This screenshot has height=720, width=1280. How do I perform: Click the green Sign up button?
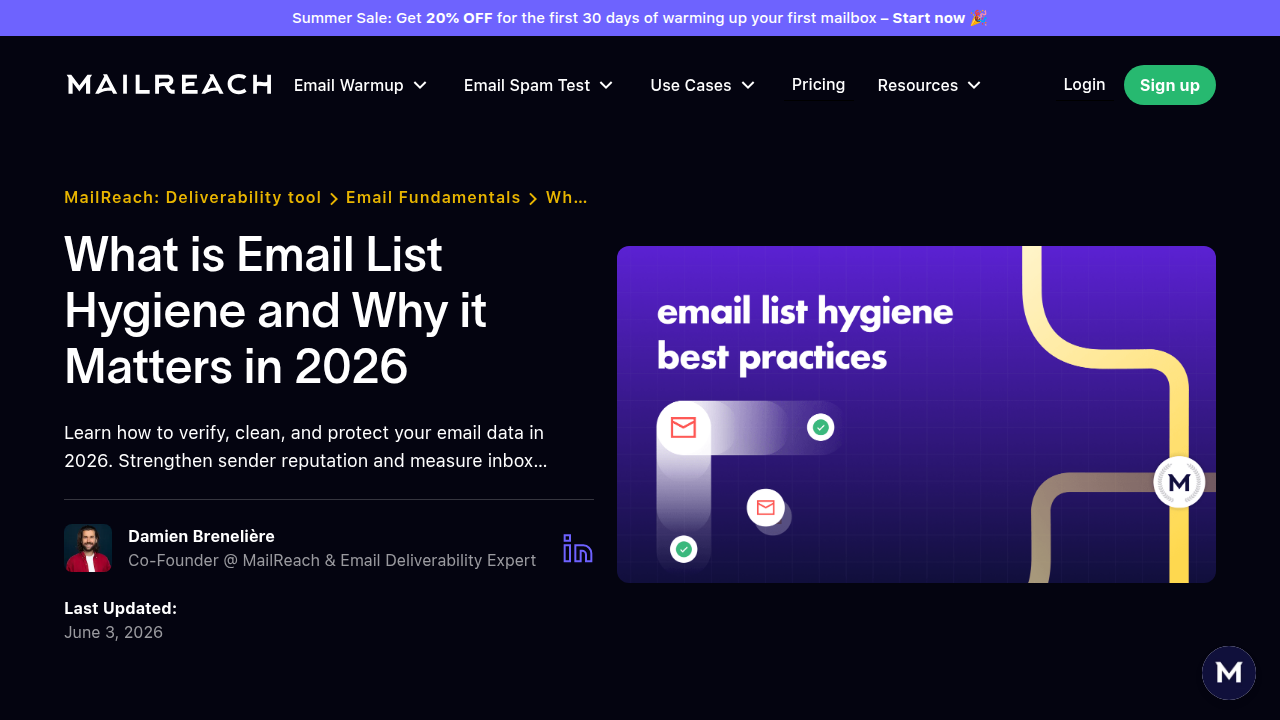click(x=1170, y=85)
